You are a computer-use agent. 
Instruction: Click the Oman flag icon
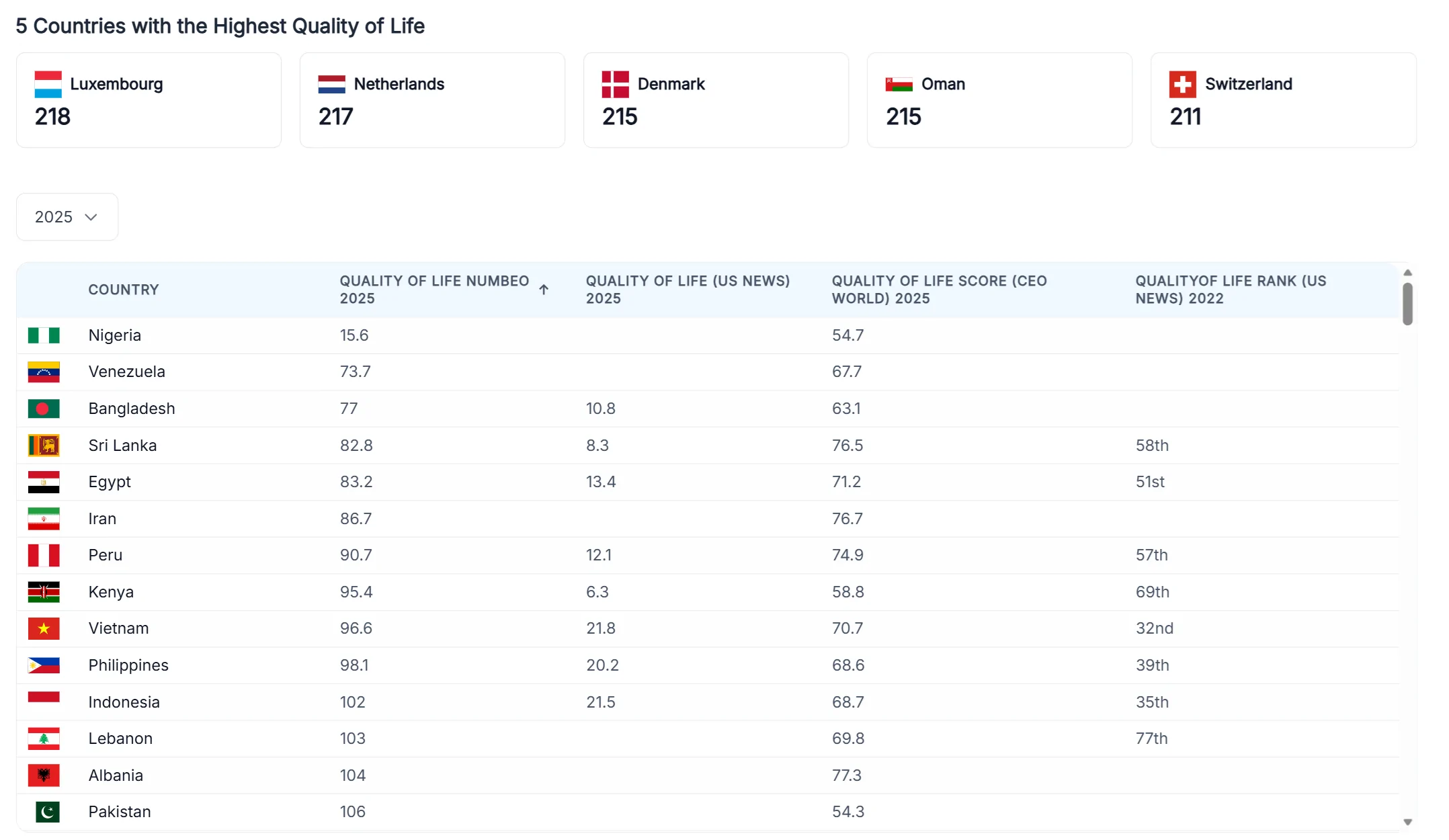click(x=899, y=84)
